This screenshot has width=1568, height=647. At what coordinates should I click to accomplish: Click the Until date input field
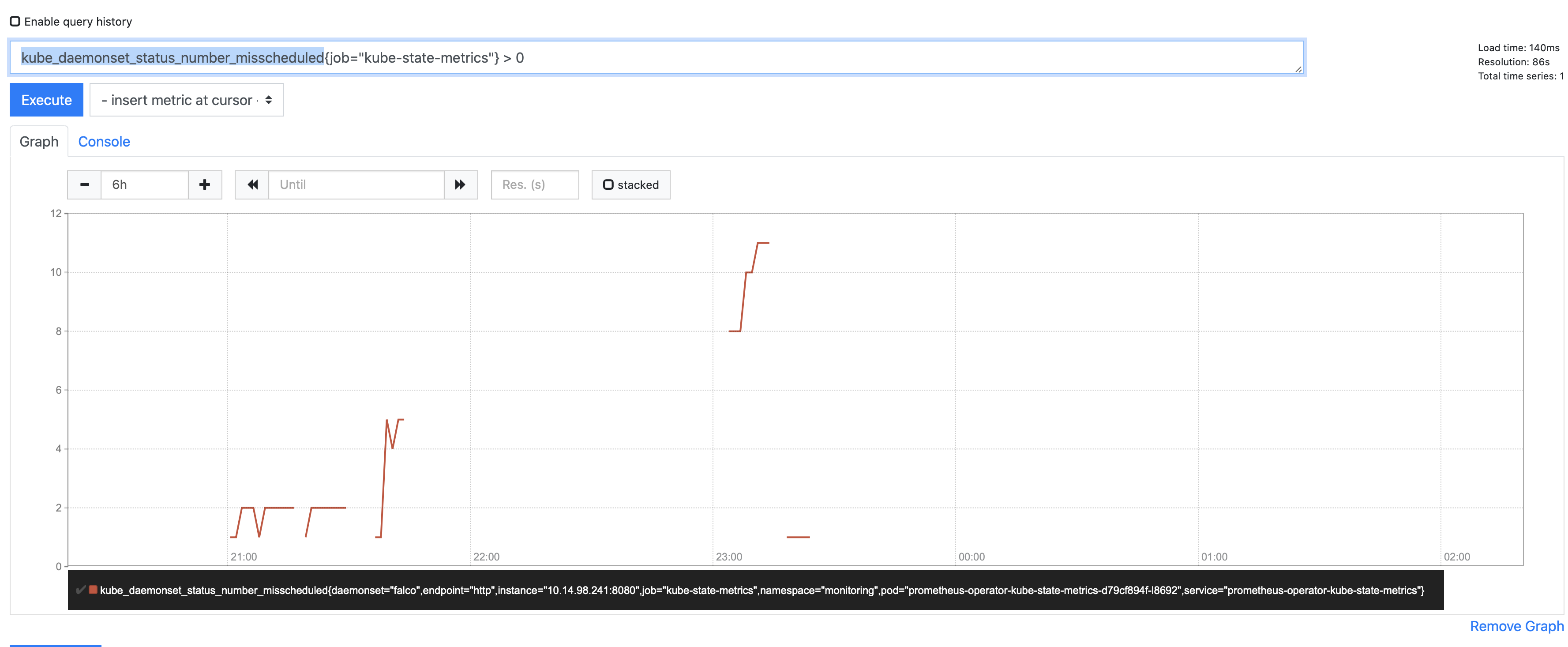tap(356, 184)
